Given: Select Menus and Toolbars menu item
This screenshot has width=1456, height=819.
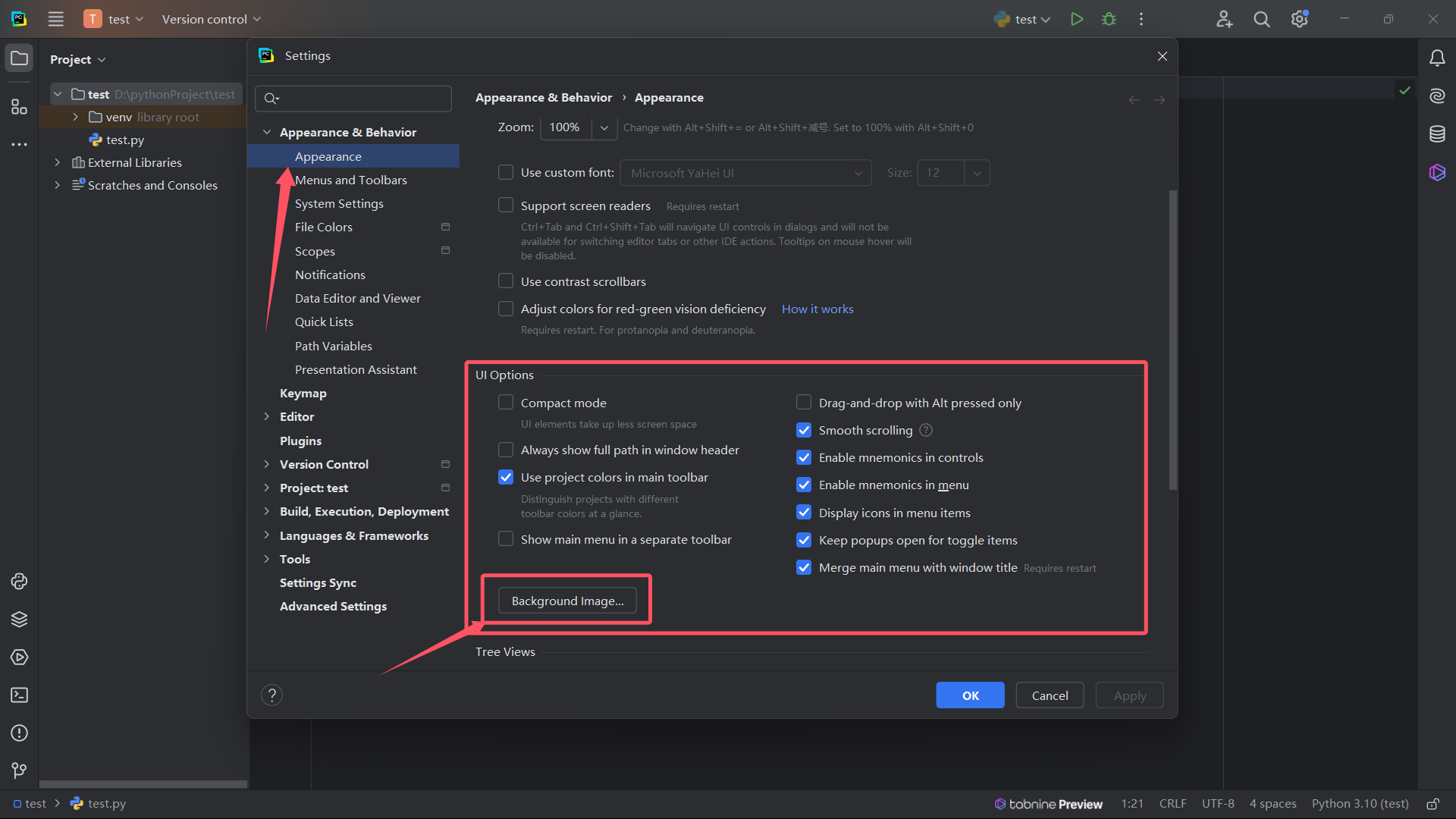Looking at the screenshot, I should tap(351, 180).
